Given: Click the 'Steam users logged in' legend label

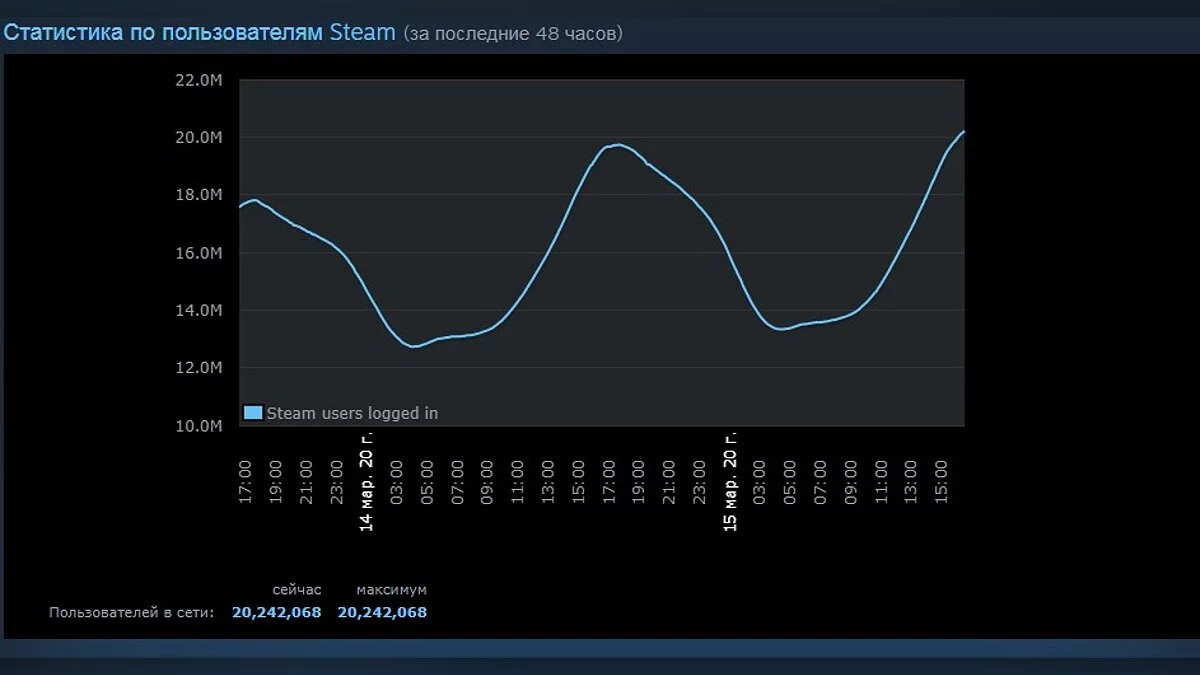Looking at the screenshot, I should pos(352,413).
